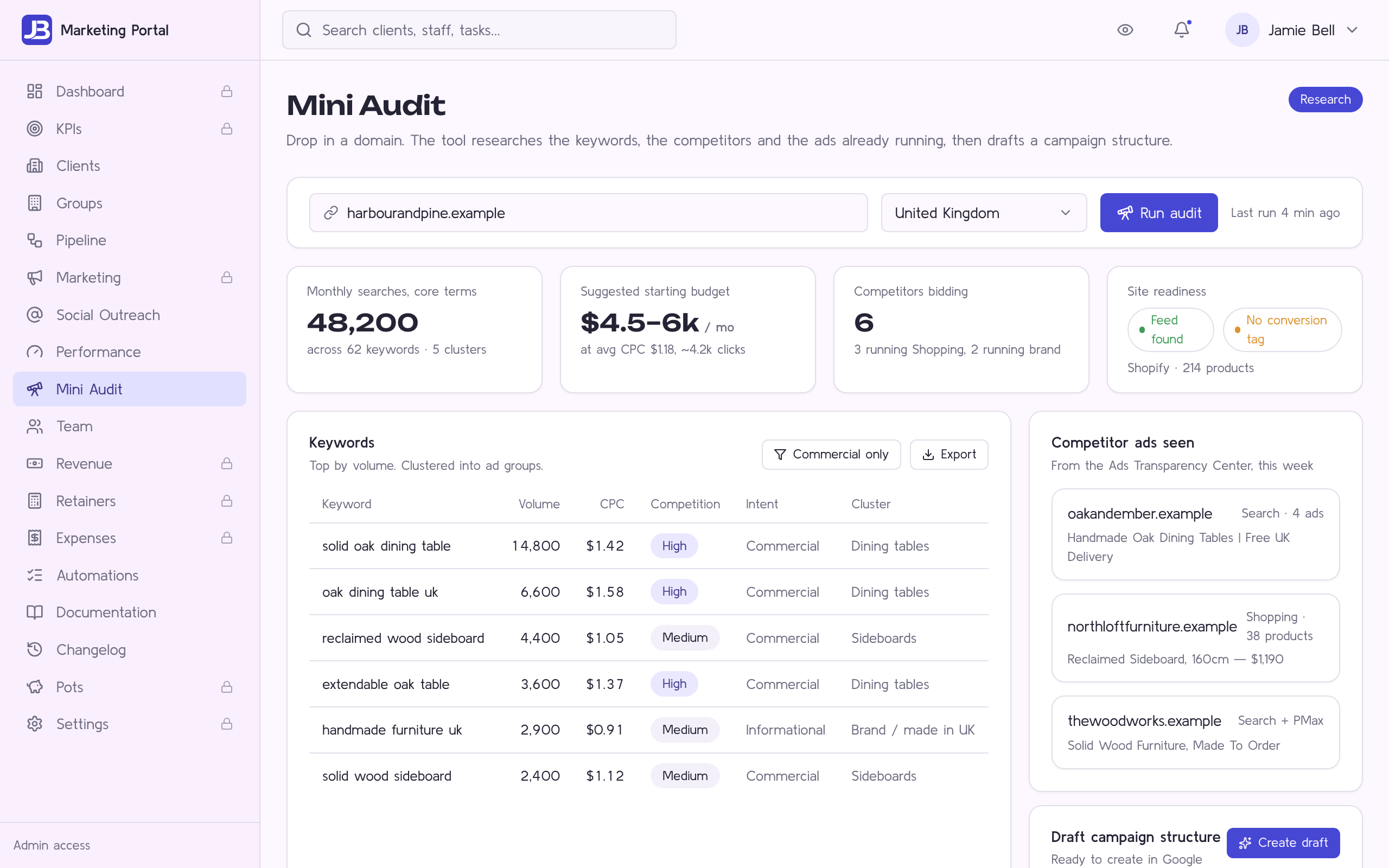
Task: Click the lock icon beside KPIs
Action: pos(227,129)
